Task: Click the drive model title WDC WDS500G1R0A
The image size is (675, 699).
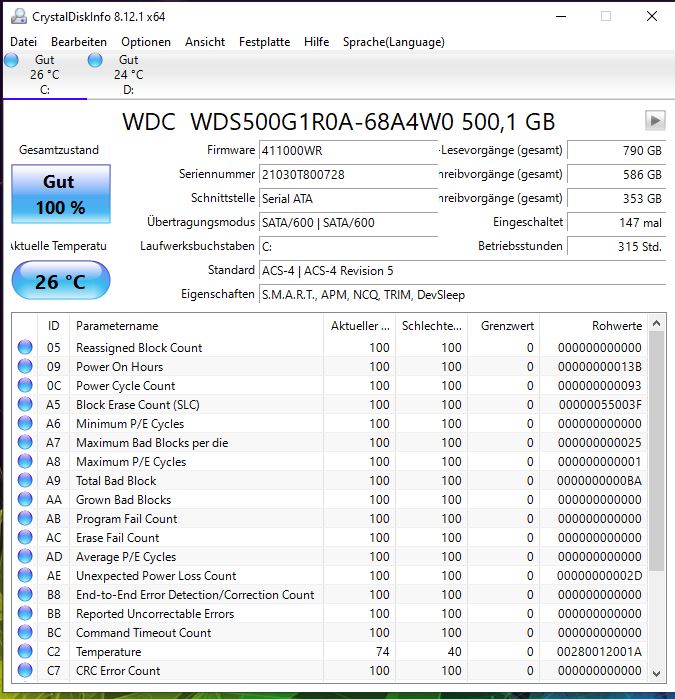Action: point(339,122)
